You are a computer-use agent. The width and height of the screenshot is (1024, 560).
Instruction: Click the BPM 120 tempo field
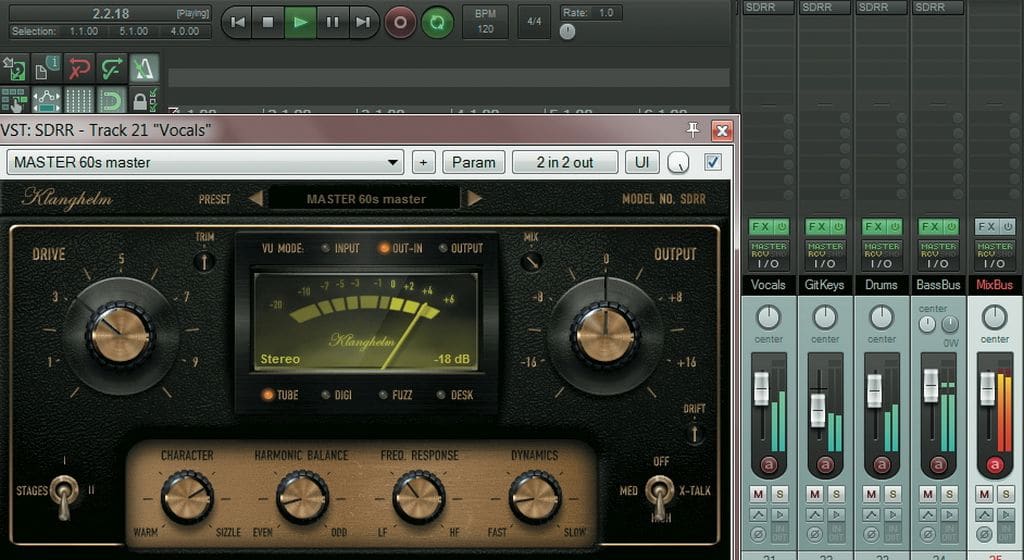(485, 22)
